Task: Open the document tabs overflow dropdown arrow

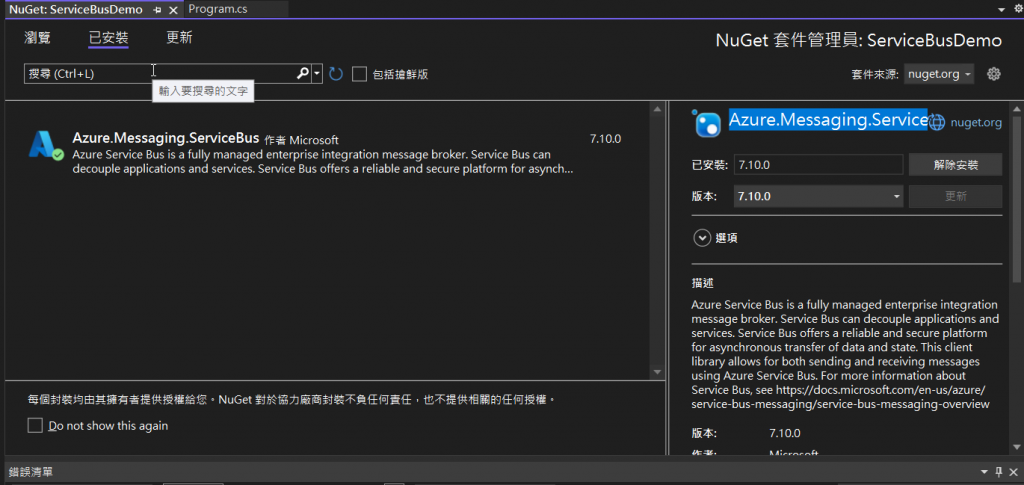Action: point(1000,10)
